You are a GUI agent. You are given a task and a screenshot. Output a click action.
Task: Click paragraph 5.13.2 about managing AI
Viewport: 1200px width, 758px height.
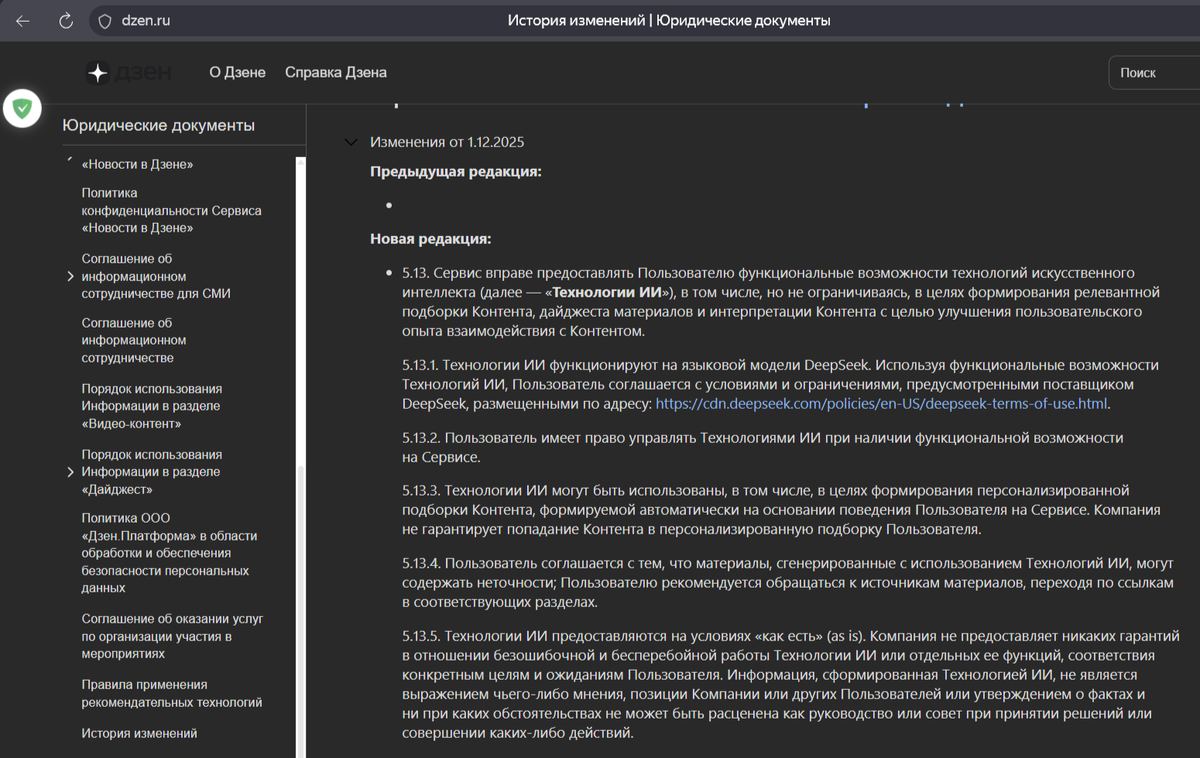pyautogui.click(x=763, y=448)
